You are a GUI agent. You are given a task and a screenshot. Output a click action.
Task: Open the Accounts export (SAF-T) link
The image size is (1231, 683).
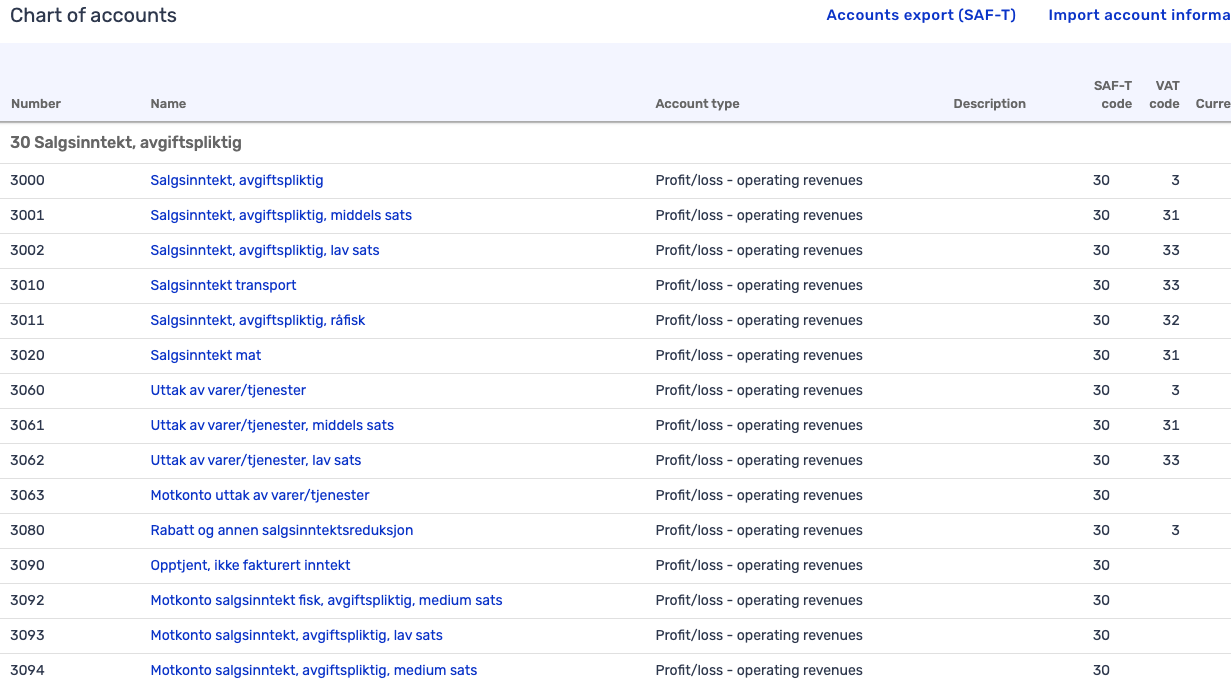920,15
